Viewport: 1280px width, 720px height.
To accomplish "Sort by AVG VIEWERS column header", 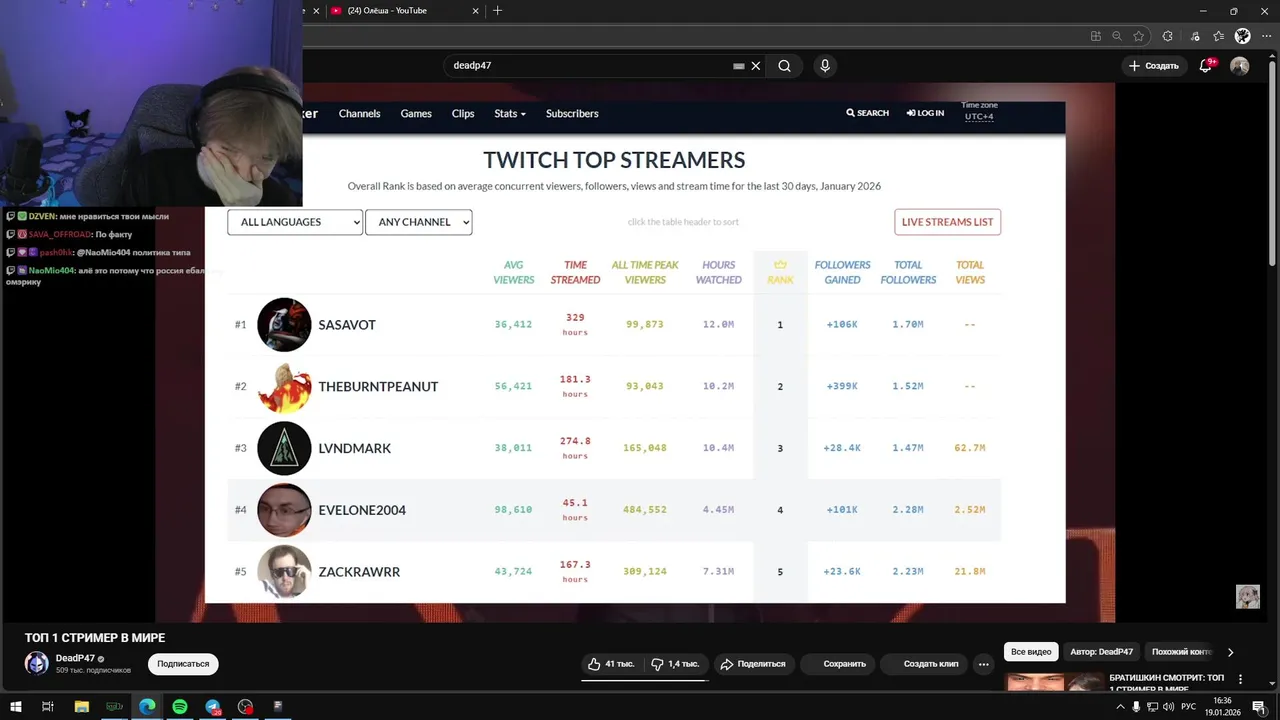I will click(514, 273).
